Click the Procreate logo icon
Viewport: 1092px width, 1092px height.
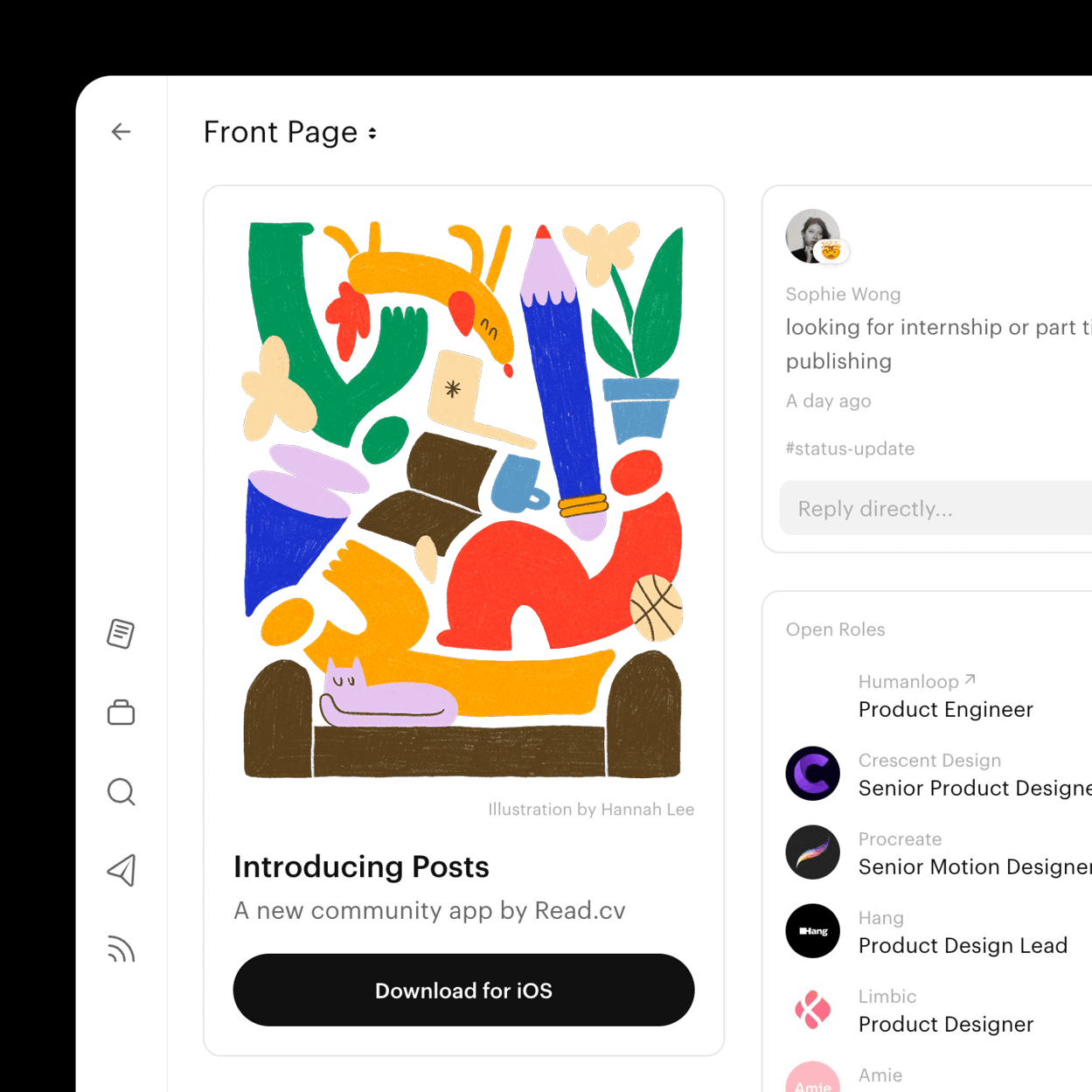pyautogui.click(x=813, y=852)
